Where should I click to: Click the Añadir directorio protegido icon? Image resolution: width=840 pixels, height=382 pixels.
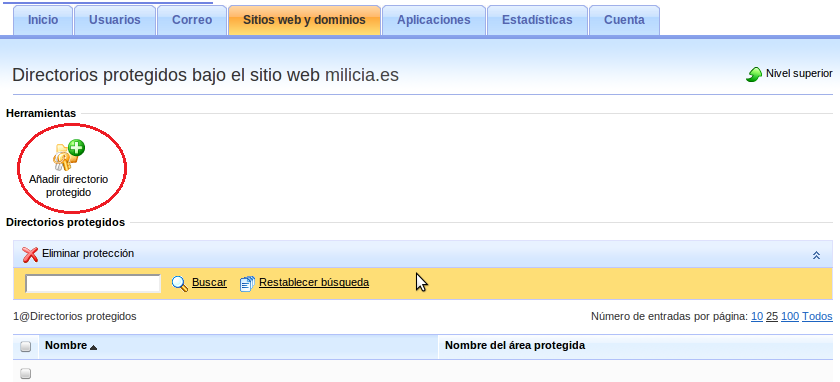69,154
